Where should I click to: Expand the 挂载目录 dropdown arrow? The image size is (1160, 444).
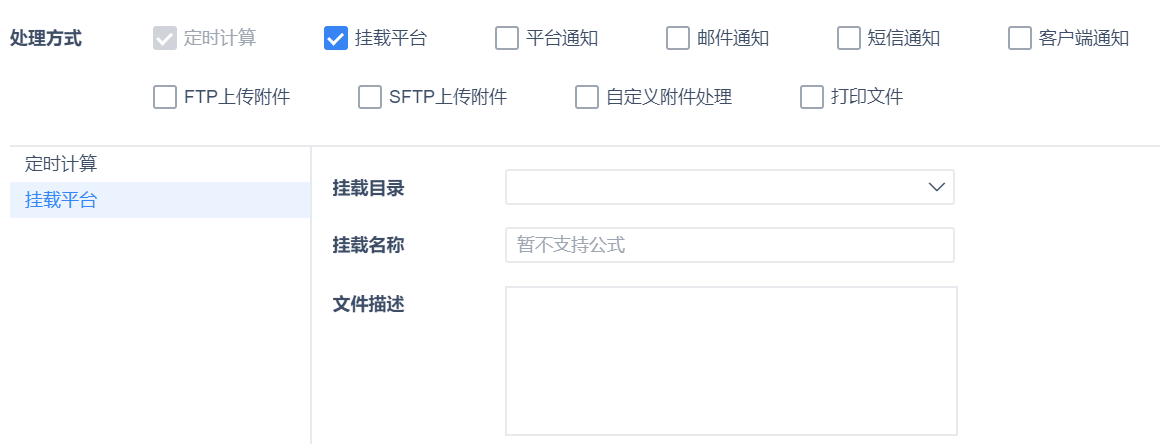pyautogui.click(x=937, y=187)
